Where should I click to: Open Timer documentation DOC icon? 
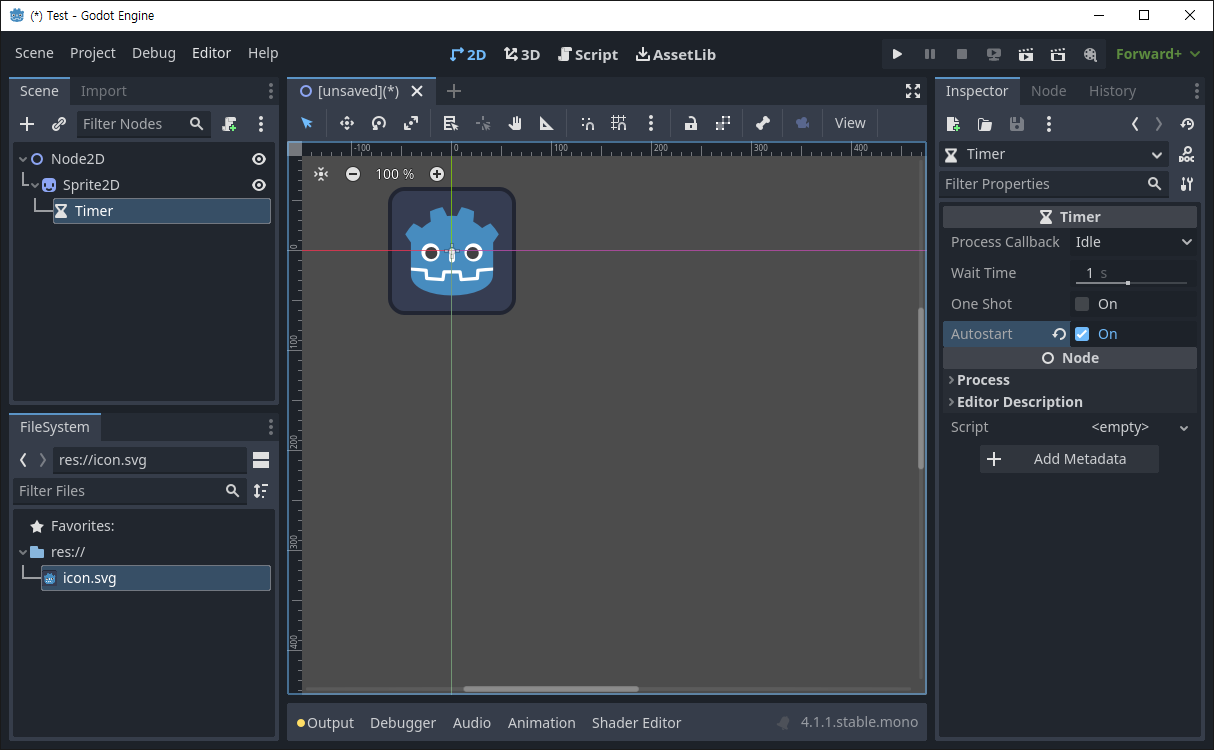pyautogui.click(x=1187, y=154)
